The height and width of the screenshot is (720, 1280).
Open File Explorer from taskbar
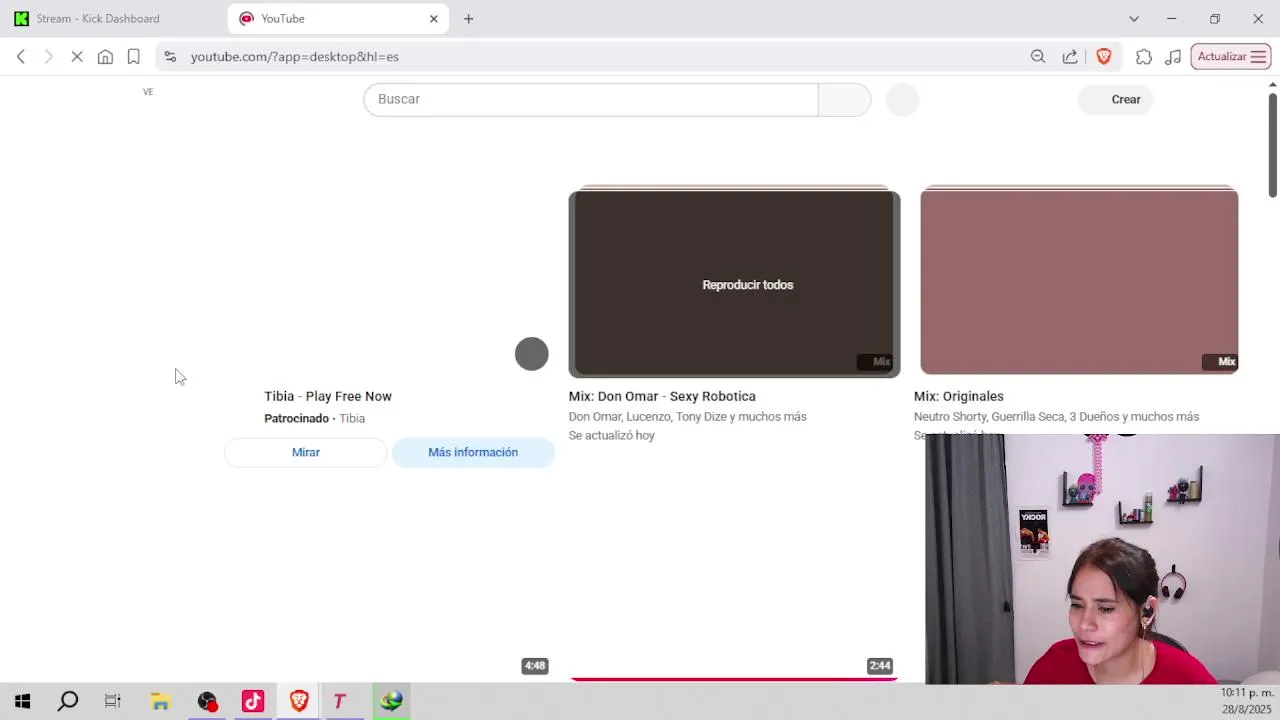coord(160,702)
